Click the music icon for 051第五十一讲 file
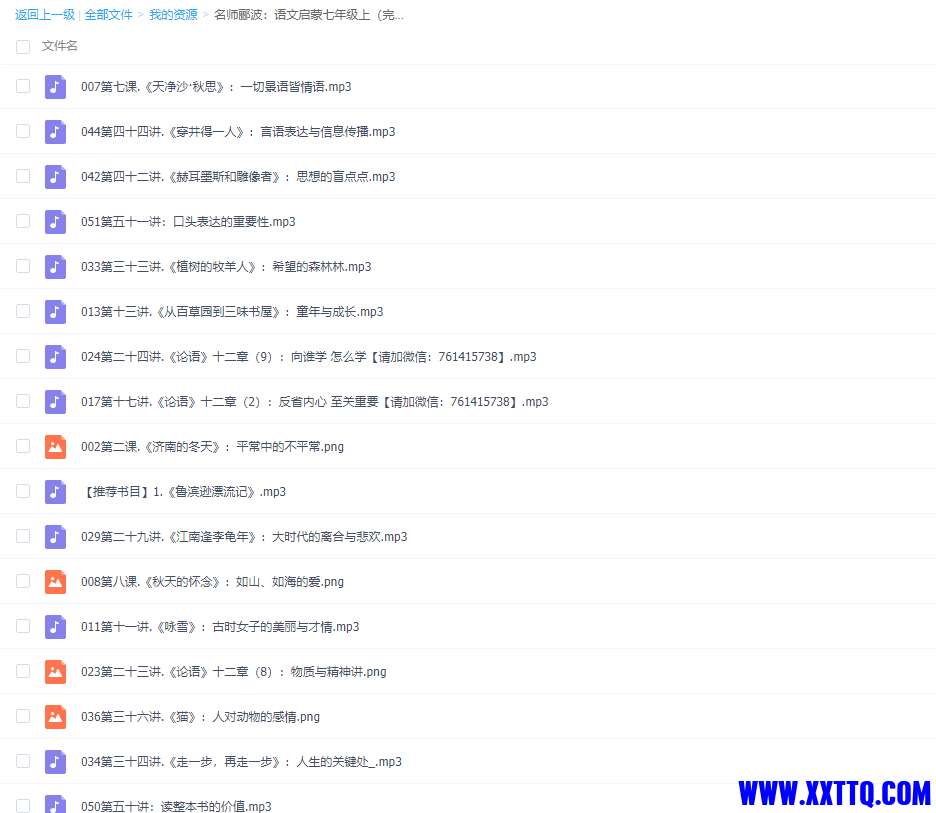936x813 pixels. click(56, 221)
